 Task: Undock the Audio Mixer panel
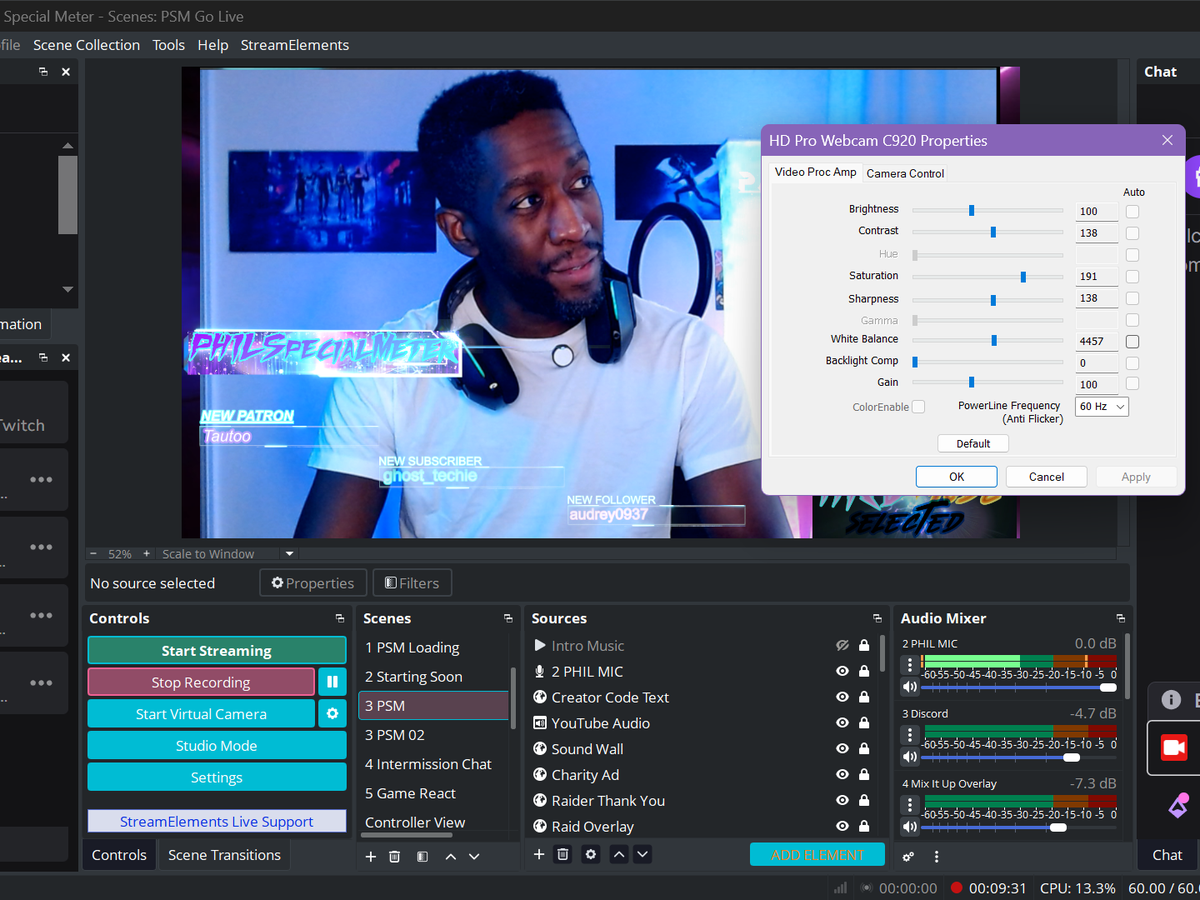(x=1120, y=619)
